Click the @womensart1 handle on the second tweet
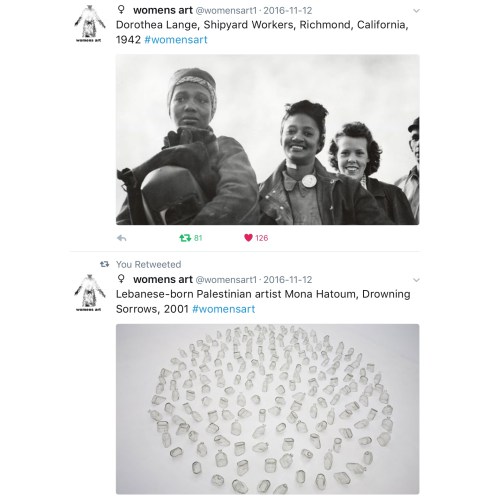490x500 pixels. (226, 280)
